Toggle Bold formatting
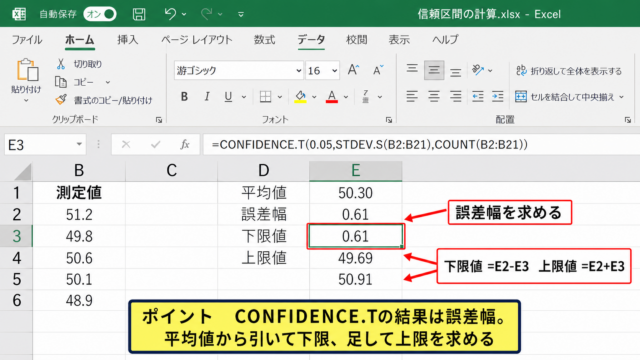 pos(184,97)
